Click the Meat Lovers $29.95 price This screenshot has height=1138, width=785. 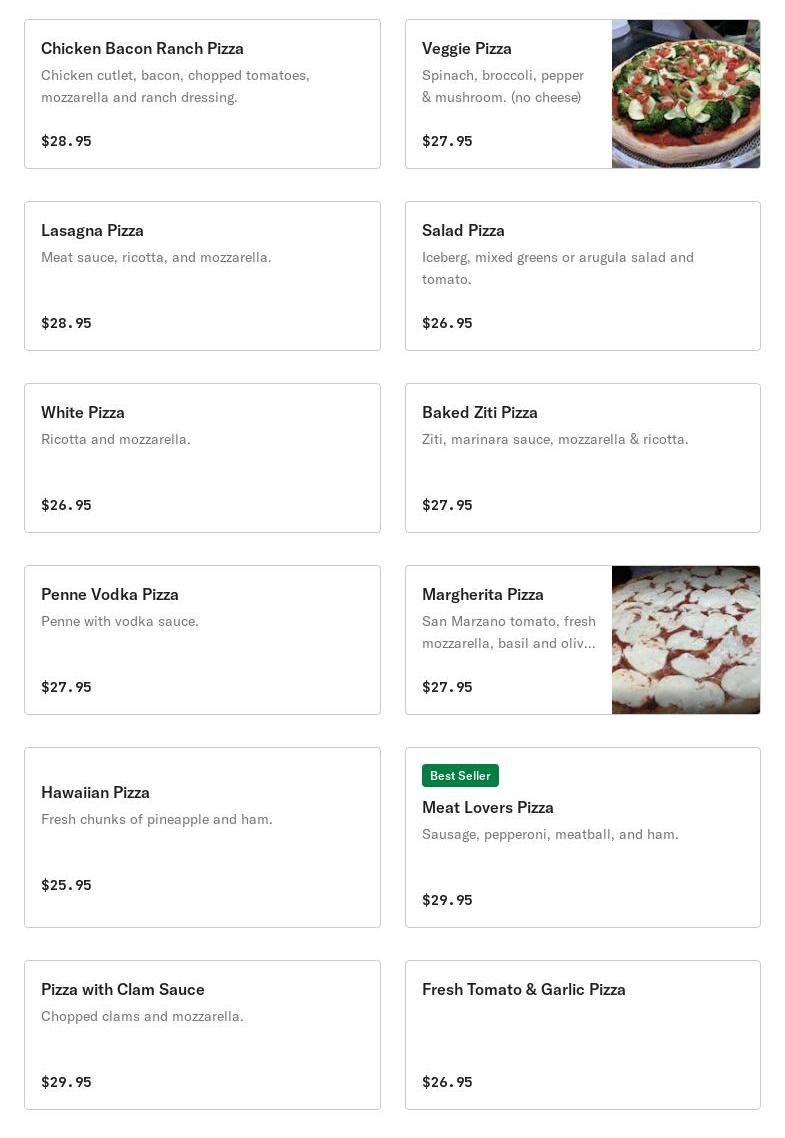[x=447, y=900]
